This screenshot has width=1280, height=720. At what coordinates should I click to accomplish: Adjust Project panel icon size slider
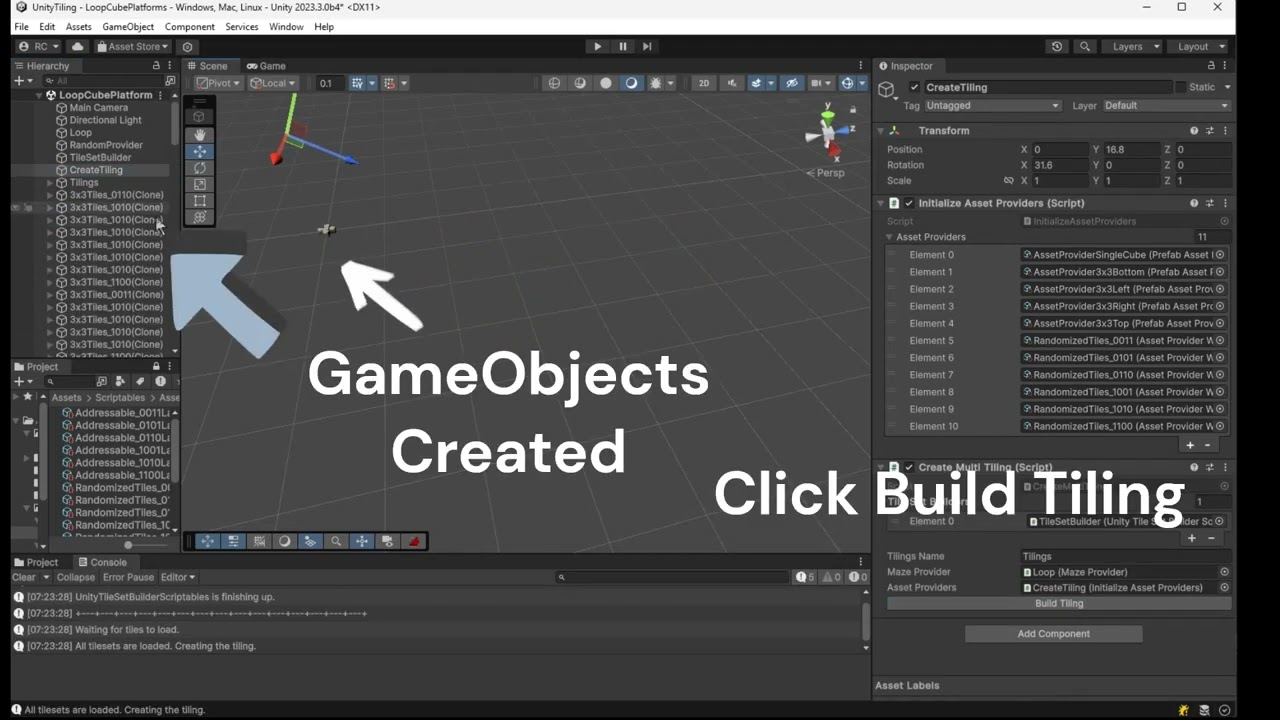pos(127,546)
